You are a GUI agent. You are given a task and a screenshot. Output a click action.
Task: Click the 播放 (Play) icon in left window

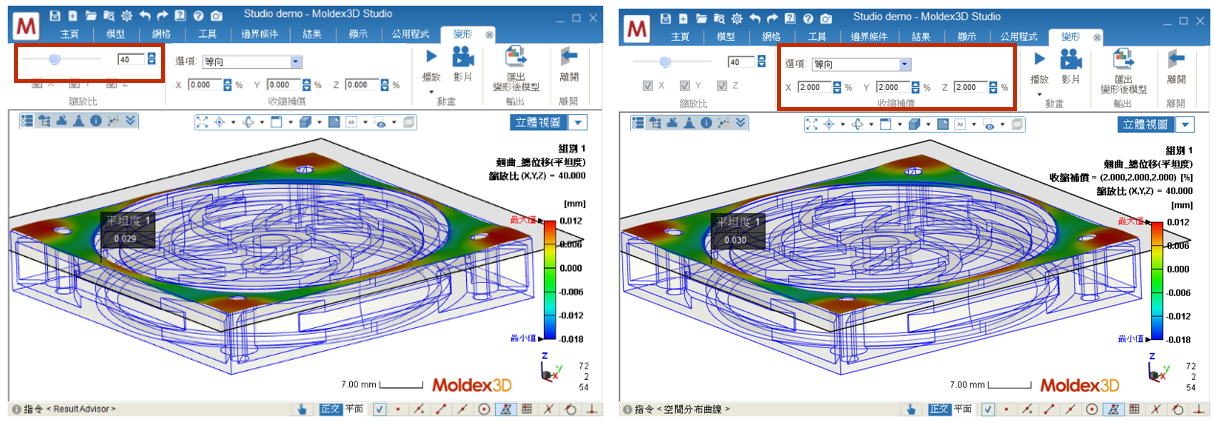point(431,58)
